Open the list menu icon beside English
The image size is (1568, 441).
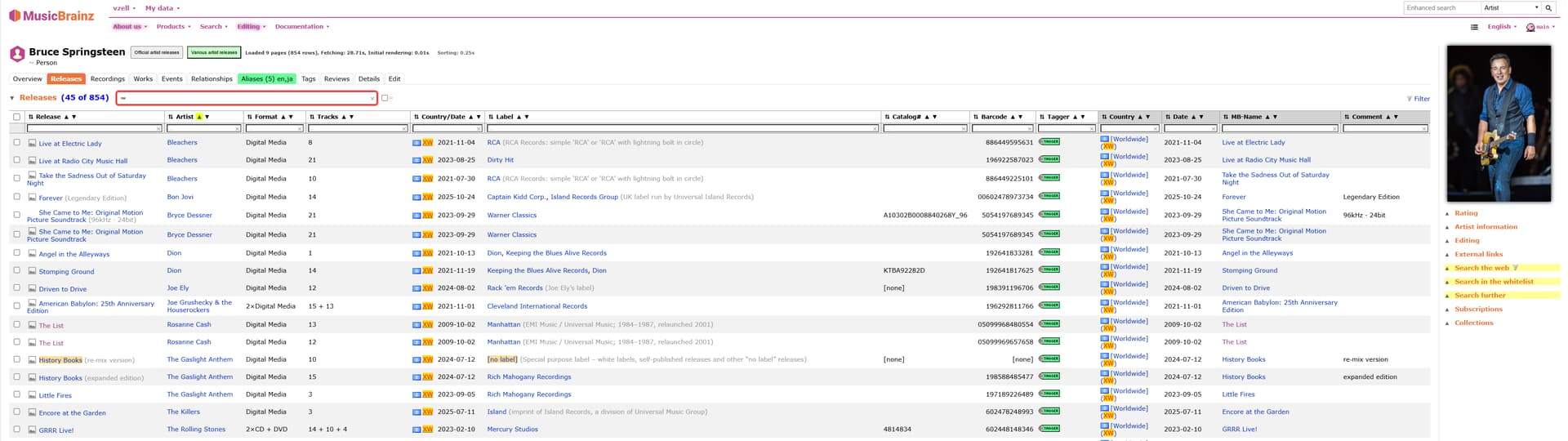click(x=1474, y=27)
